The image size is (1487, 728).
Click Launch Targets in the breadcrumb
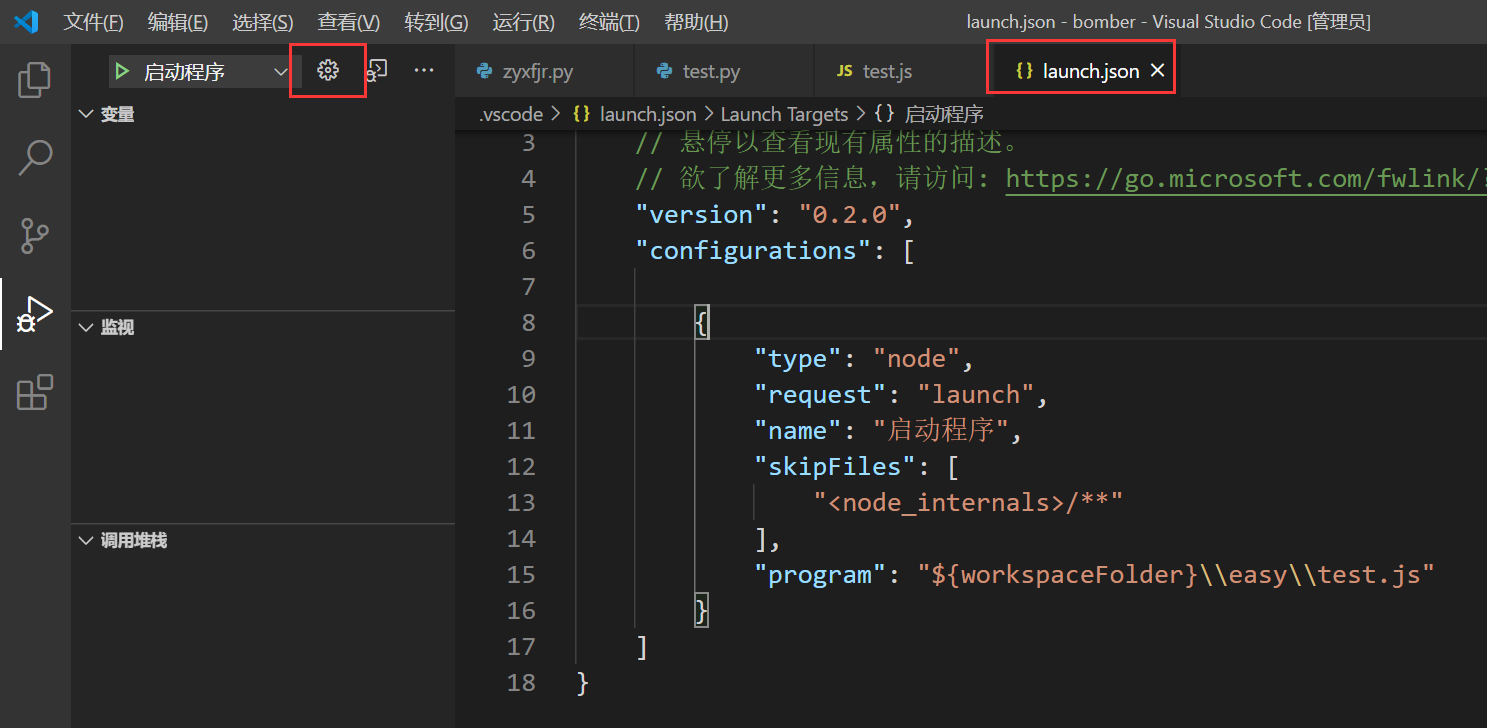[x=784, y=114]
